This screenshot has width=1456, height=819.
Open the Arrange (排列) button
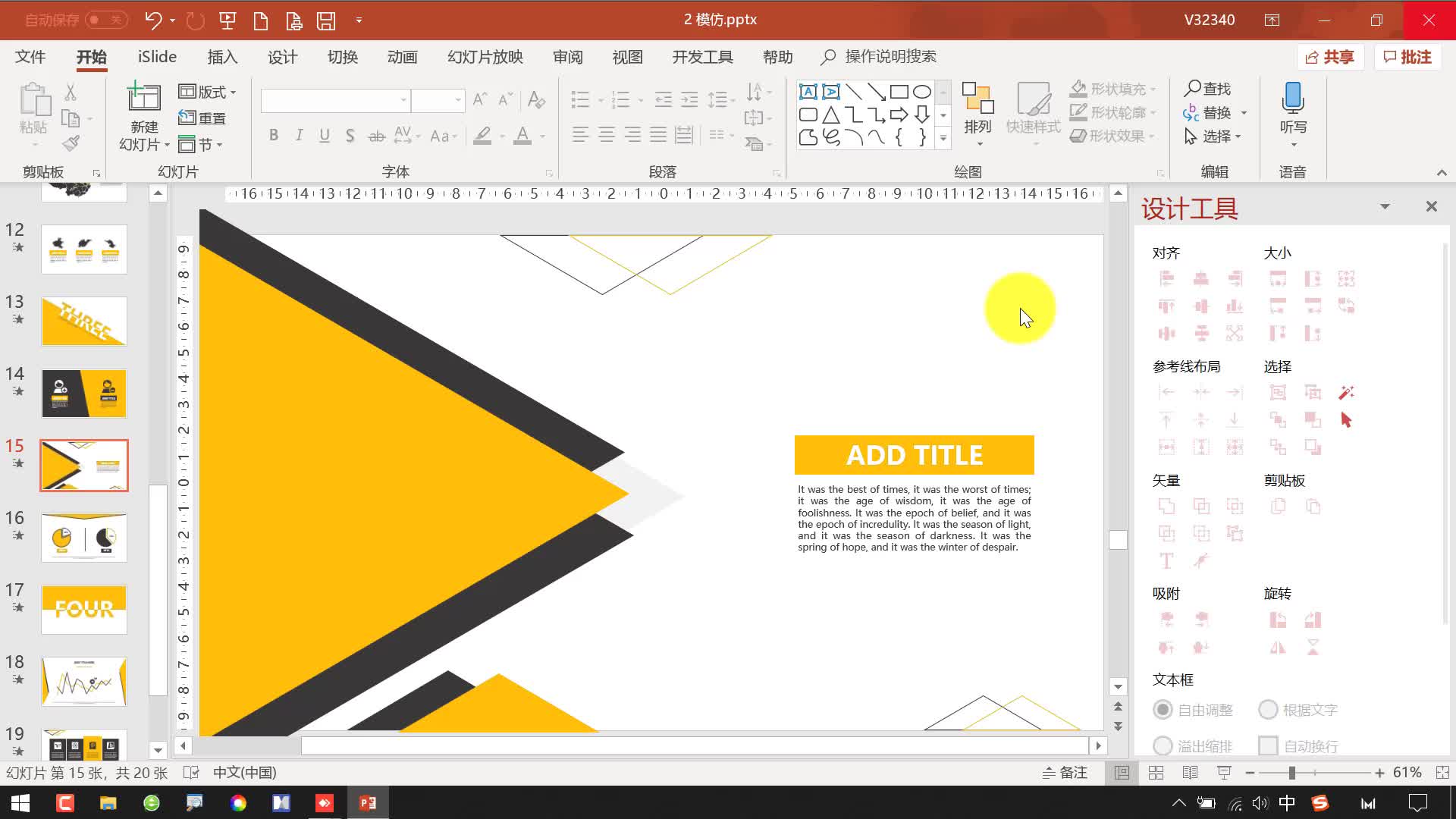(977, 114)
